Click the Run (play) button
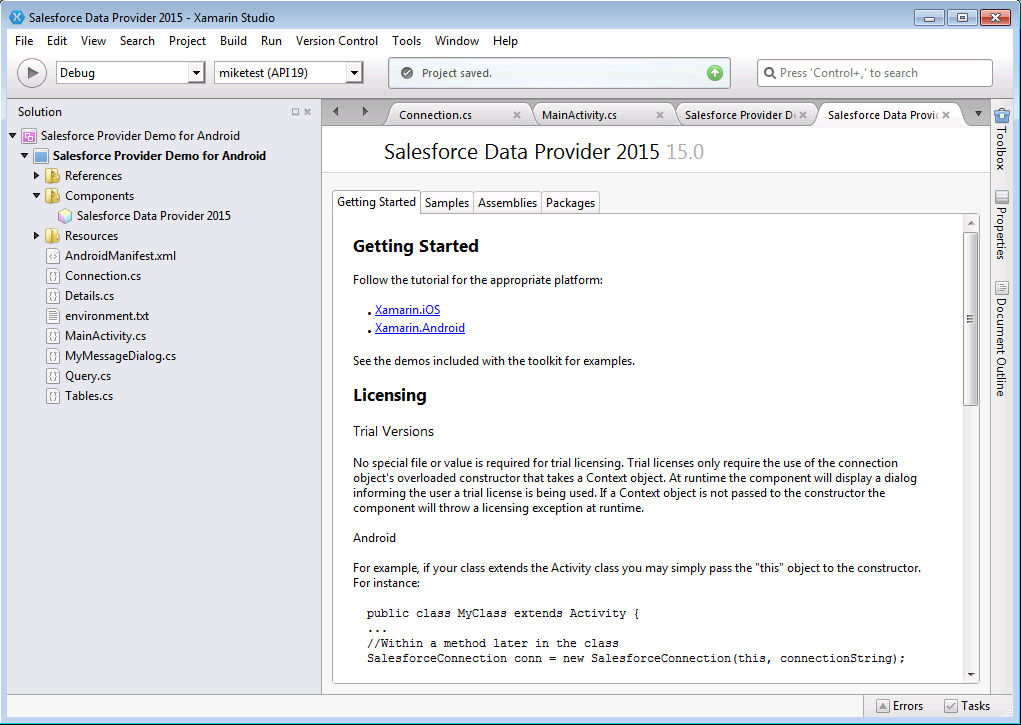 tap(32, 73)
